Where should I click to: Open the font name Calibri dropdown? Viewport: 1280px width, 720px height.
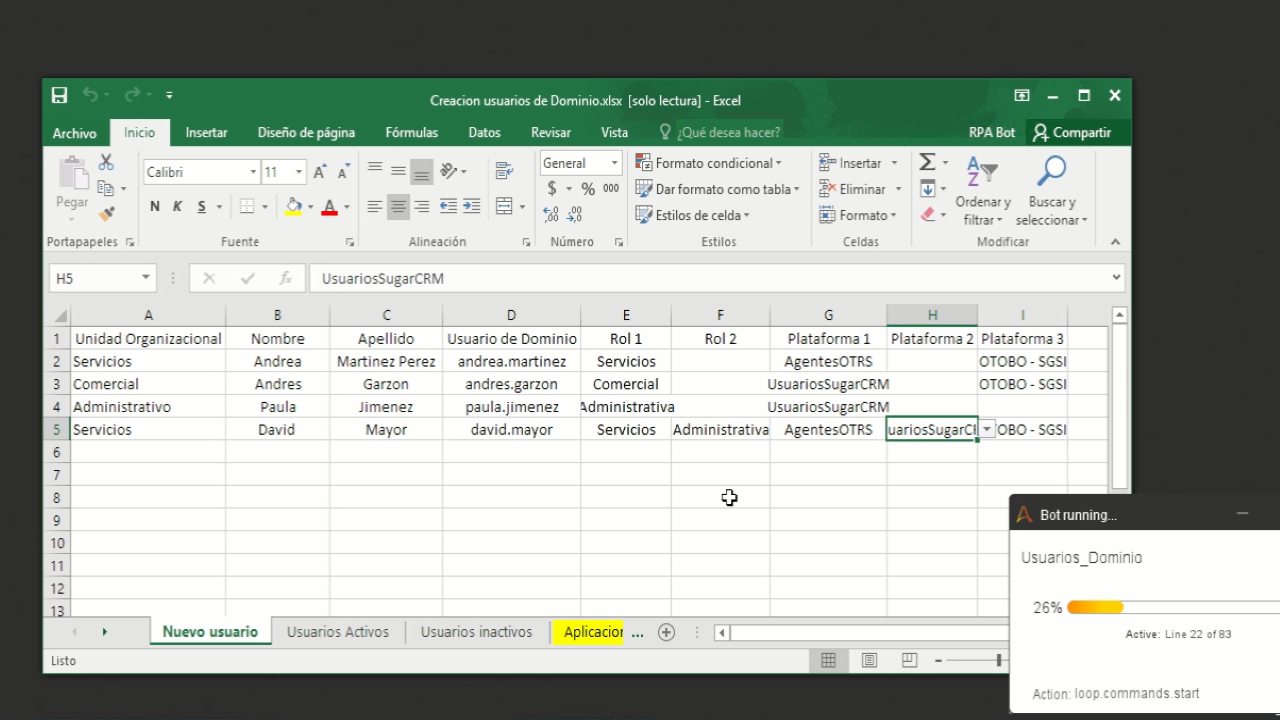[x=253, y=172]
